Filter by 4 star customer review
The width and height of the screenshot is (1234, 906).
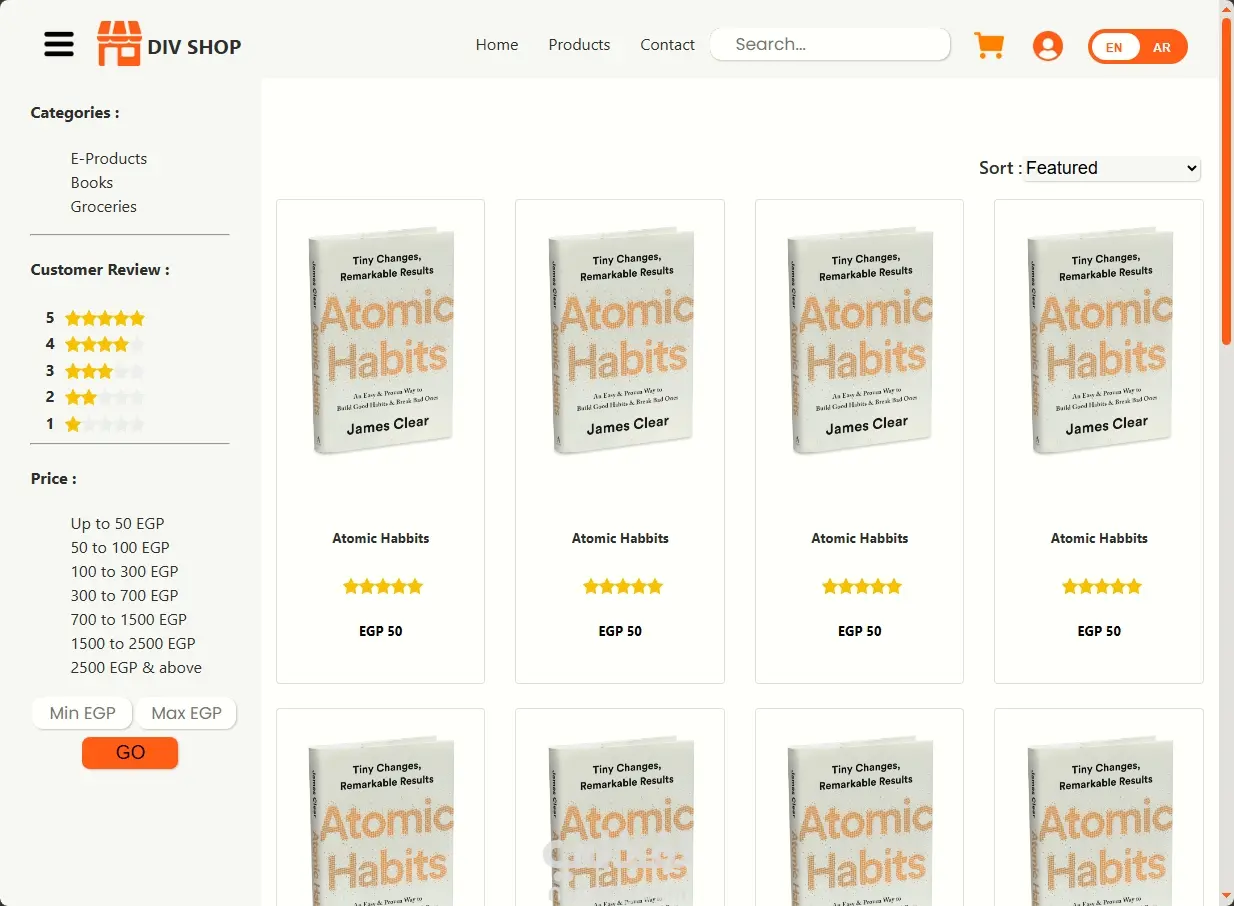[x=95, y=344]
